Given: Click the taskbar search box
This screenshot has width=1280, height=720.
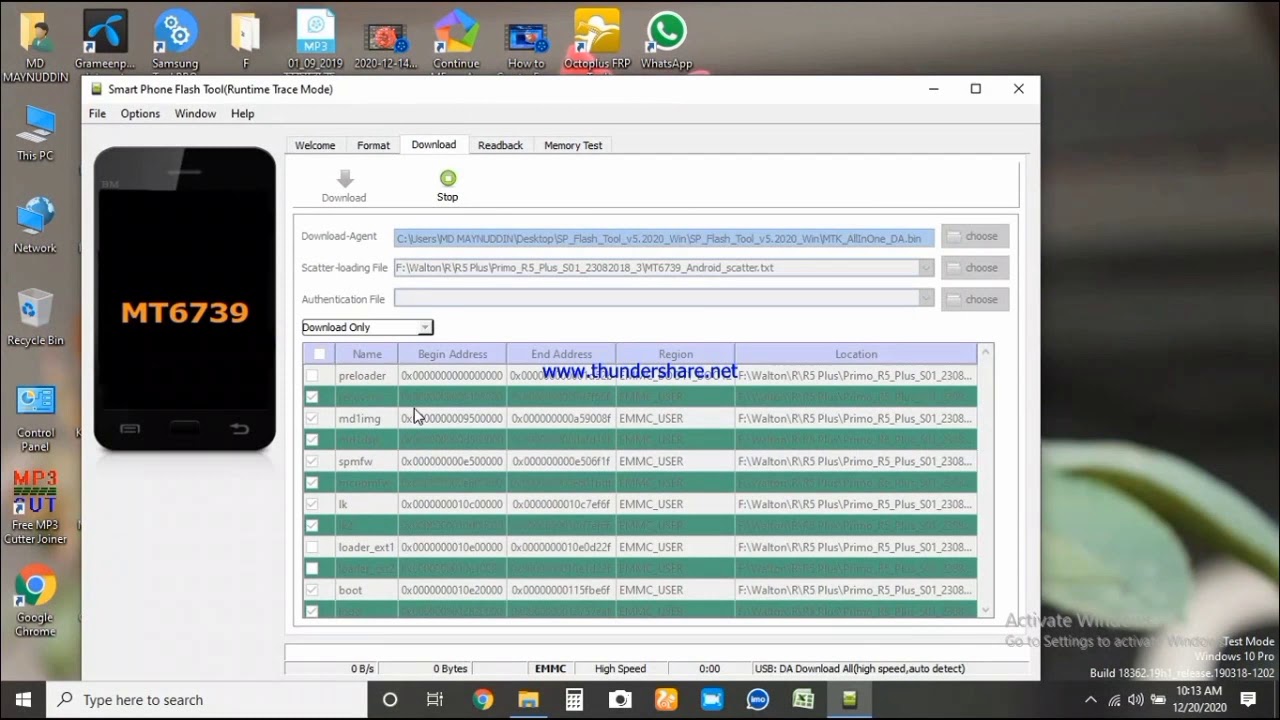Looking at the screenshot, I should tap(207, 700).
